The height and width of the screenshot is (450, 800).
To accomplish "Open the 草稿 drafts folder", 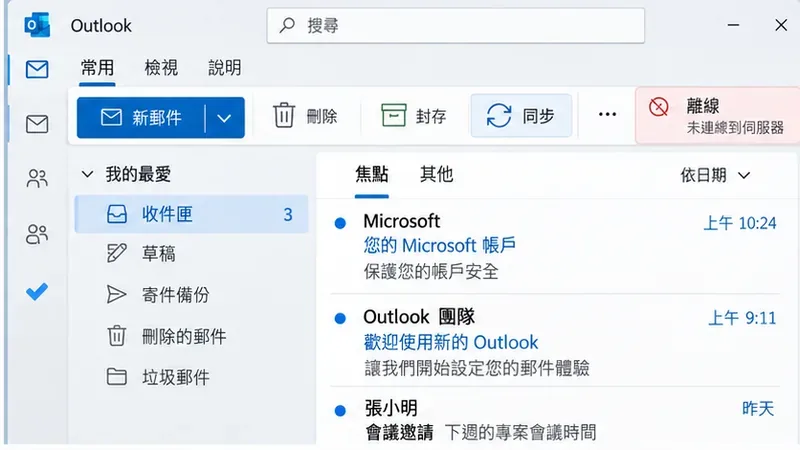I will pos(191,254).
